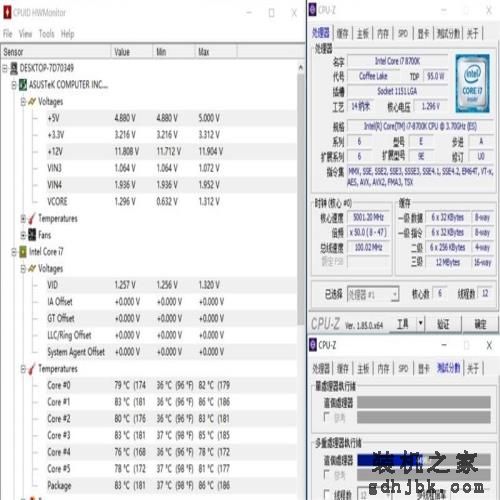Click the HWMonitor vertical scrollbar thumb
This screenshot has width=500, height=500.
[x=300, y=198]
